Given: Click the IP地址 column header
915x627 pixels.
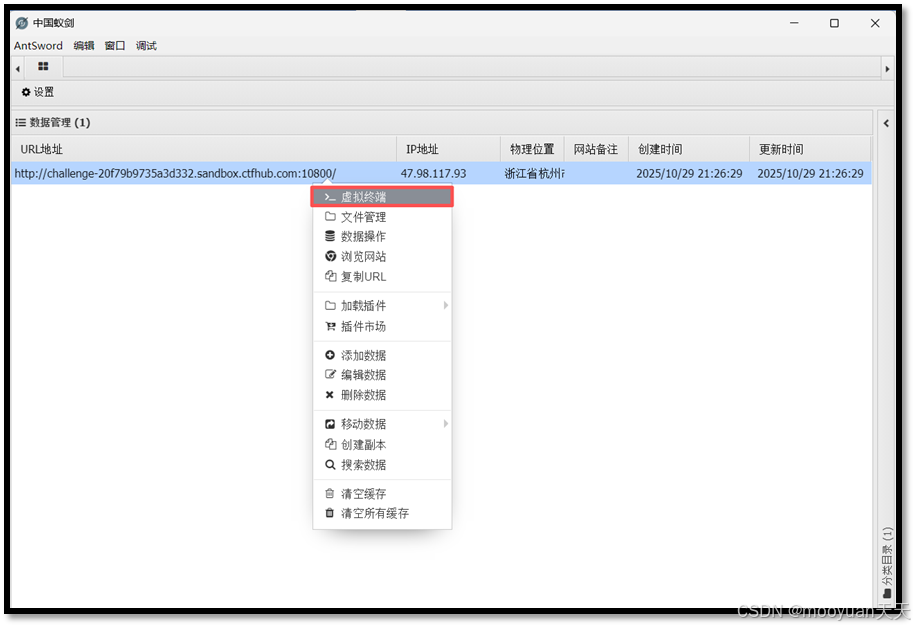Looking at the screenshot, I should pyautogui.click(x=449, y=149).
